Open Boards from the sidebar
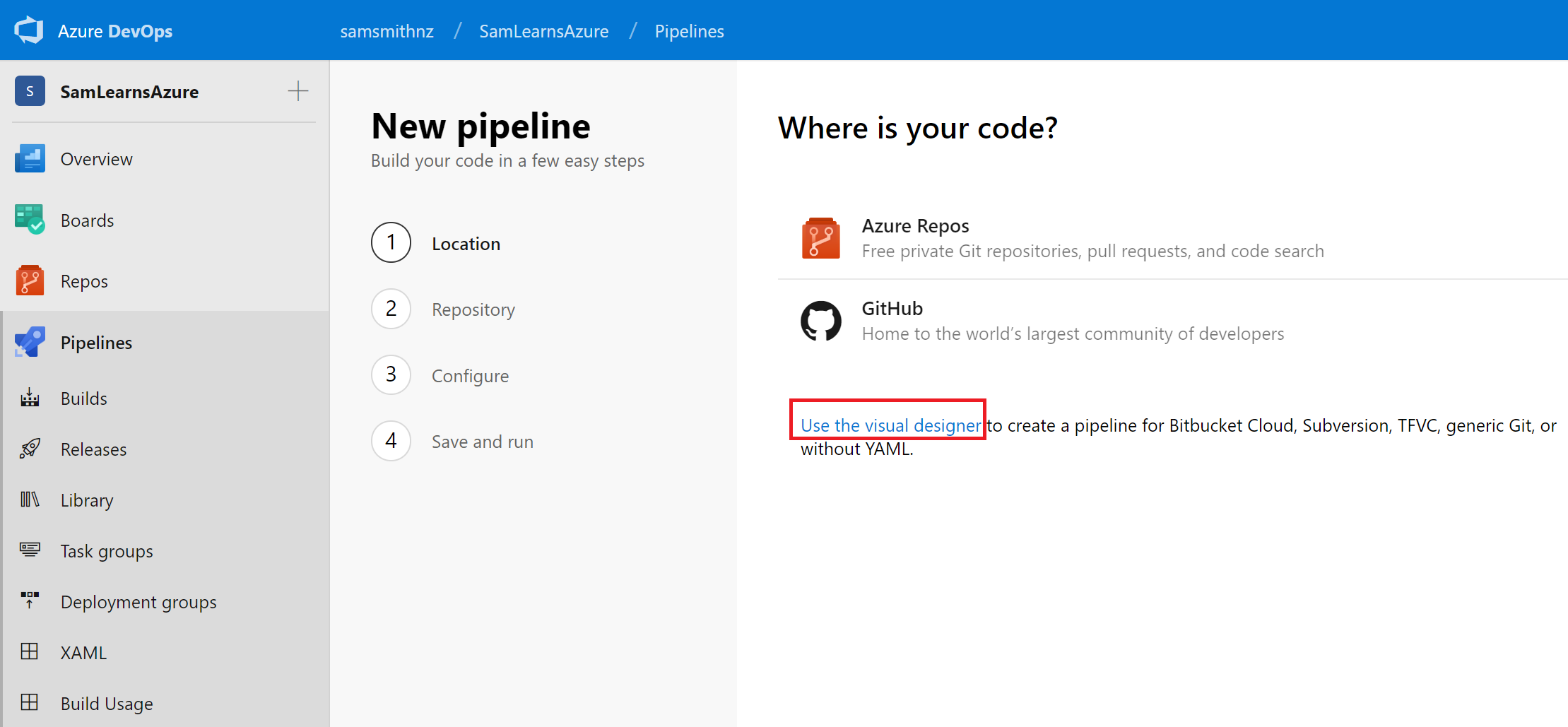 coord(87,220)
